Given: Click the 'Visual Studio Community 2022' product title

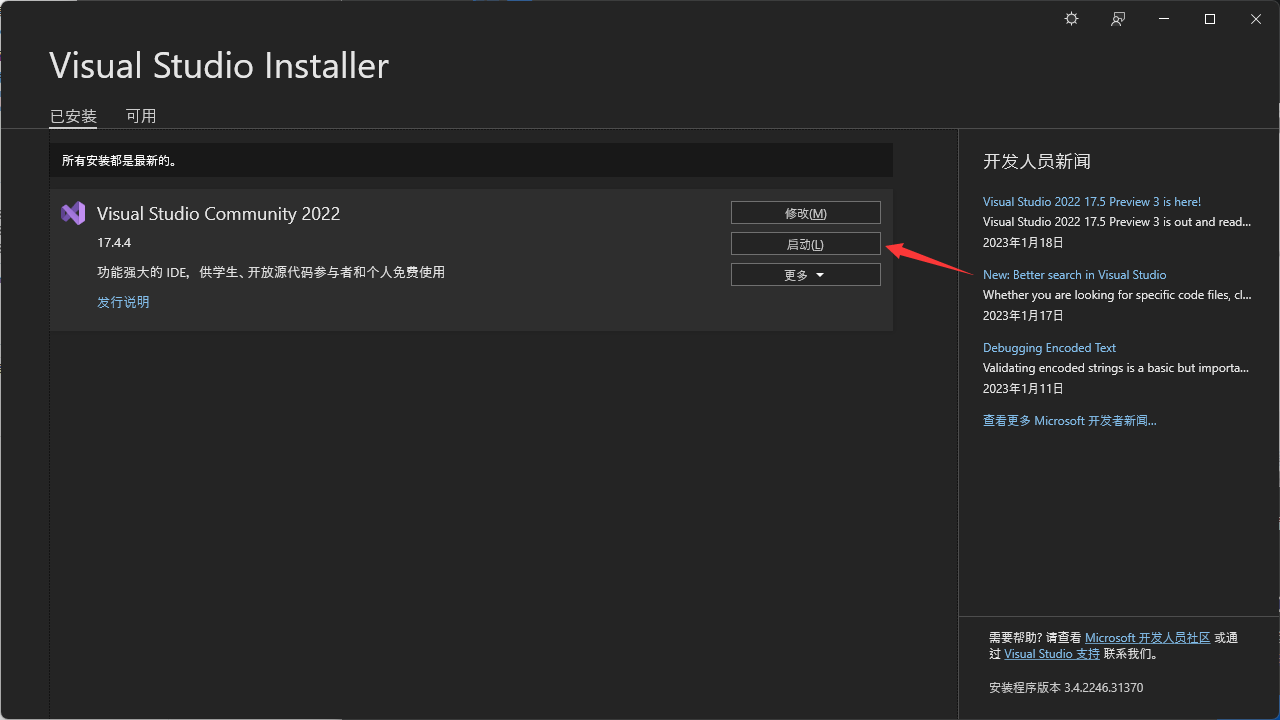Looking at the screenshot, I should coord(219,214).
